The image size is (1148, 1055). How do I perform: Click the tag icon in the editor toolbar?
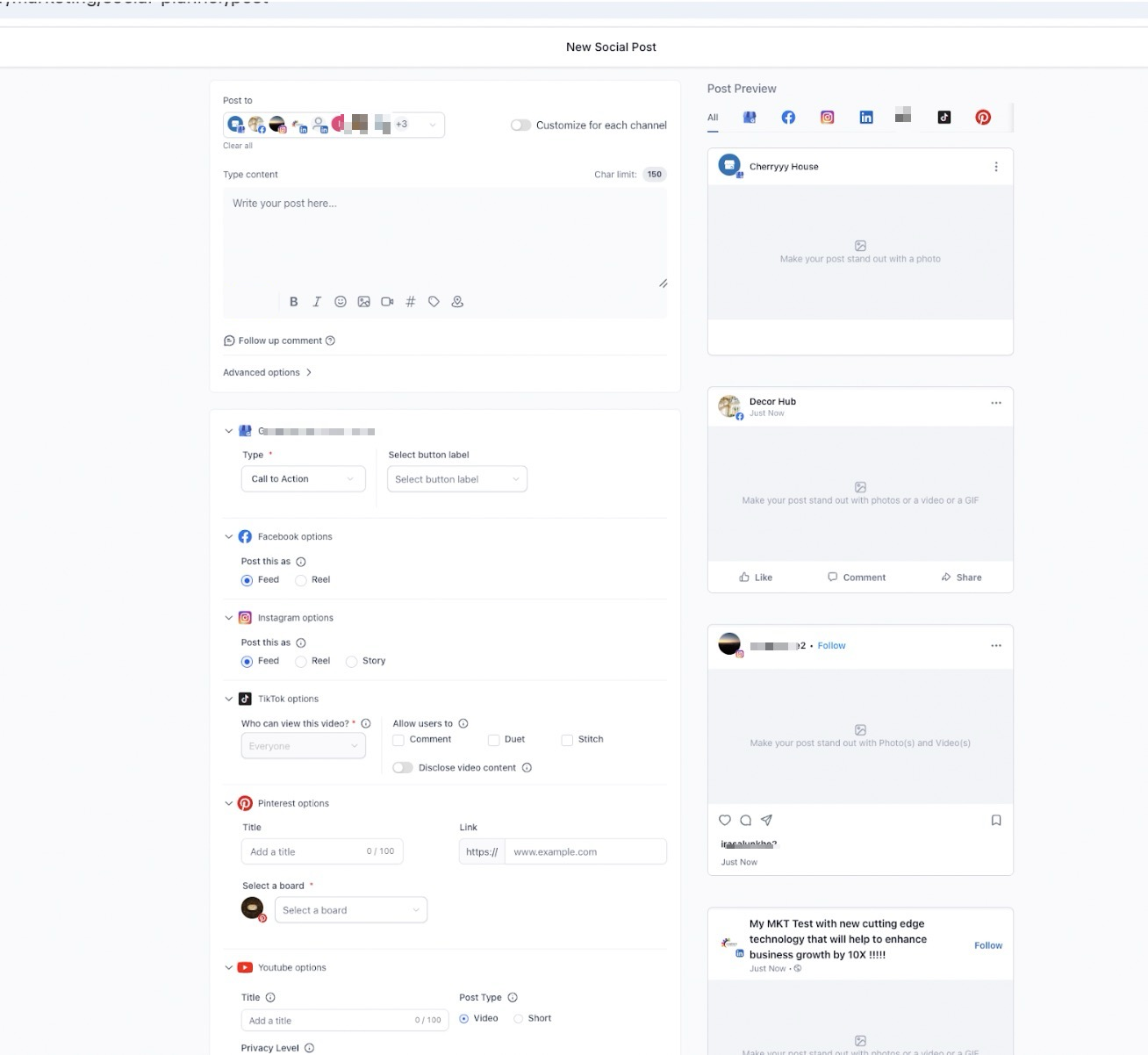click(434, 301)
